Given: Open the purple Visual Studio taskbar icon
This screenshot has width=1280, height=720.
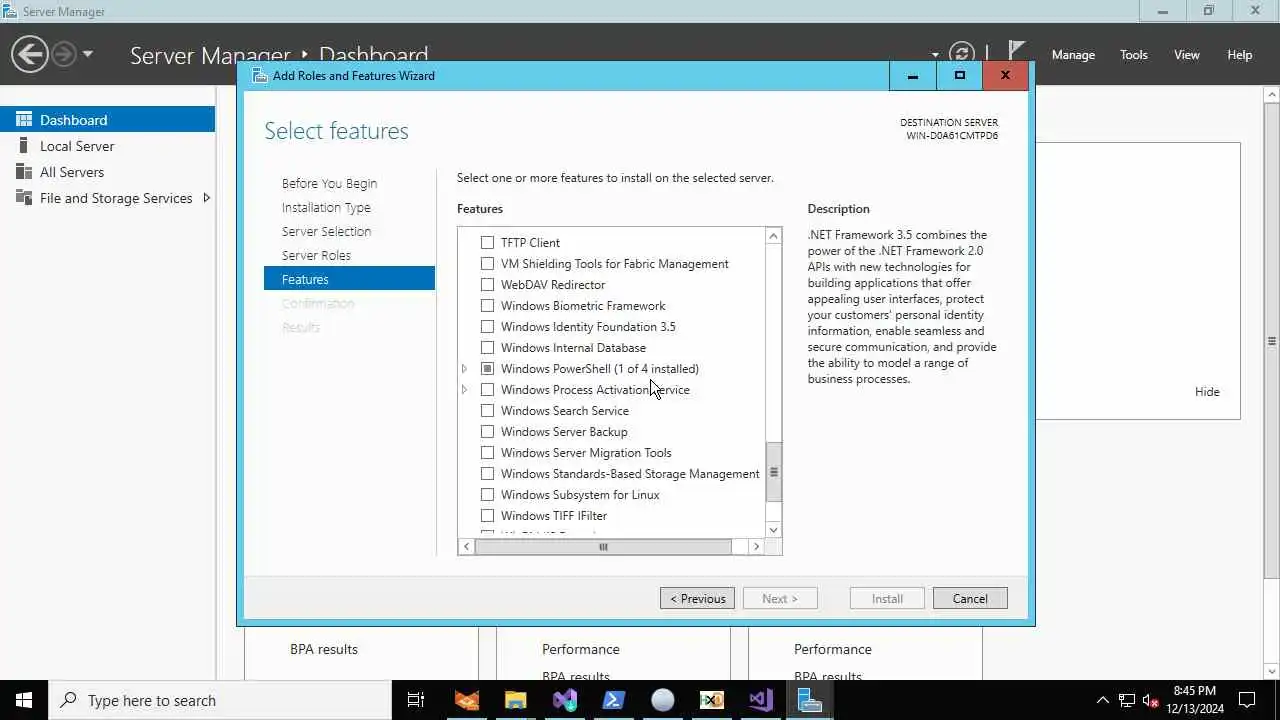Looking at the screenshot, I should (760, 700).
